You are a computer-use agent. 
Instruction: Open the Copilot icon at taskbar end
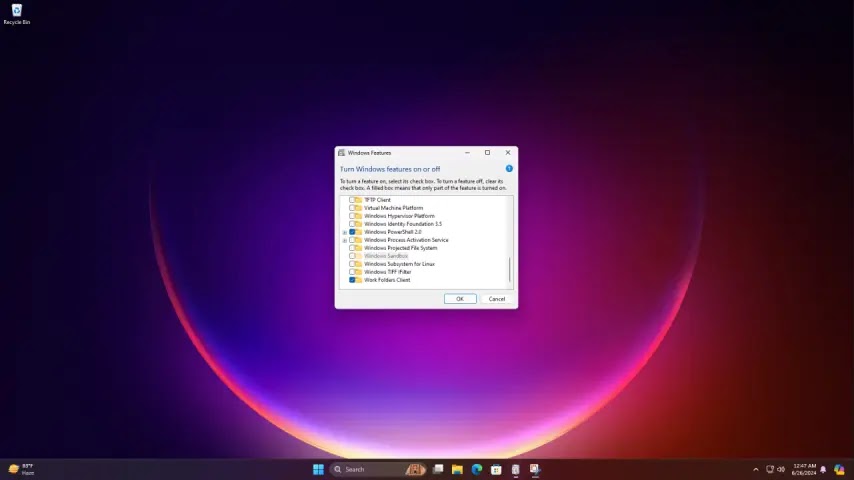[x=839, y=469]
